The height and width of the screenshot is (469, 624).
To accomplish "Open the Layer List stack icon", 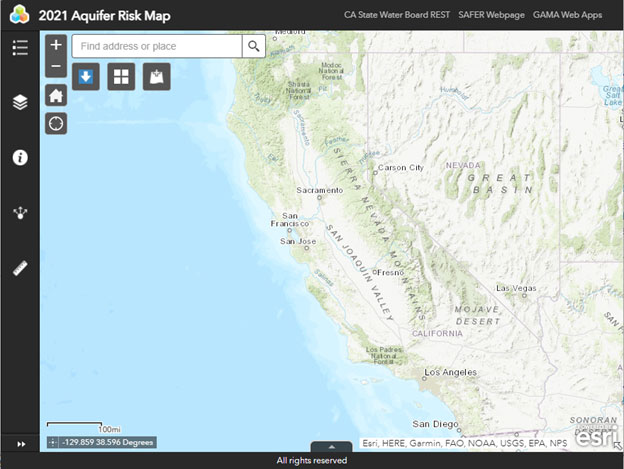I will [20, 102].
